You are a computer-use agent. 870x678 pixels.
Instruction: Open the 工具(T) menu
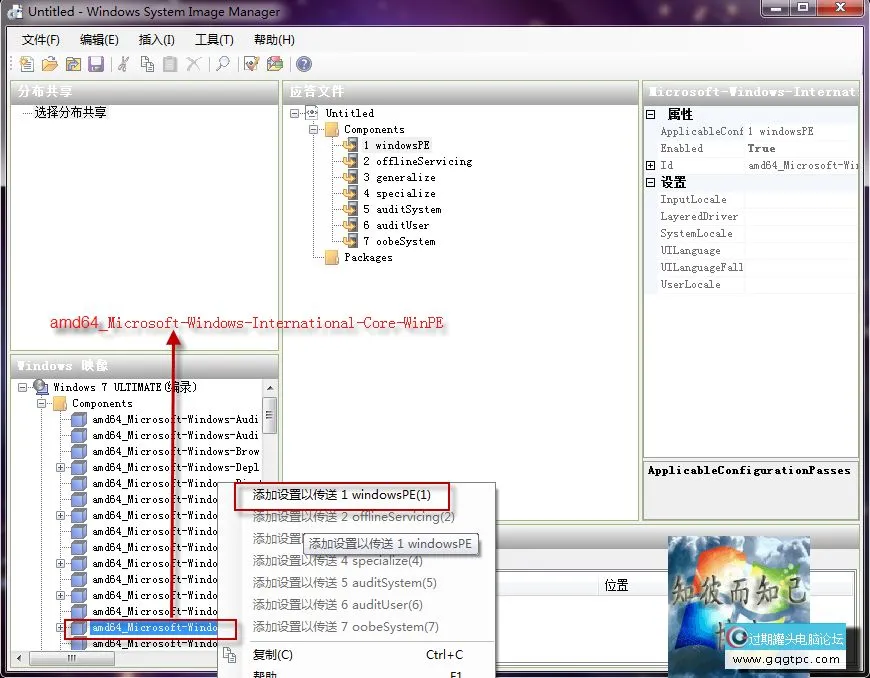pos(214,40)
